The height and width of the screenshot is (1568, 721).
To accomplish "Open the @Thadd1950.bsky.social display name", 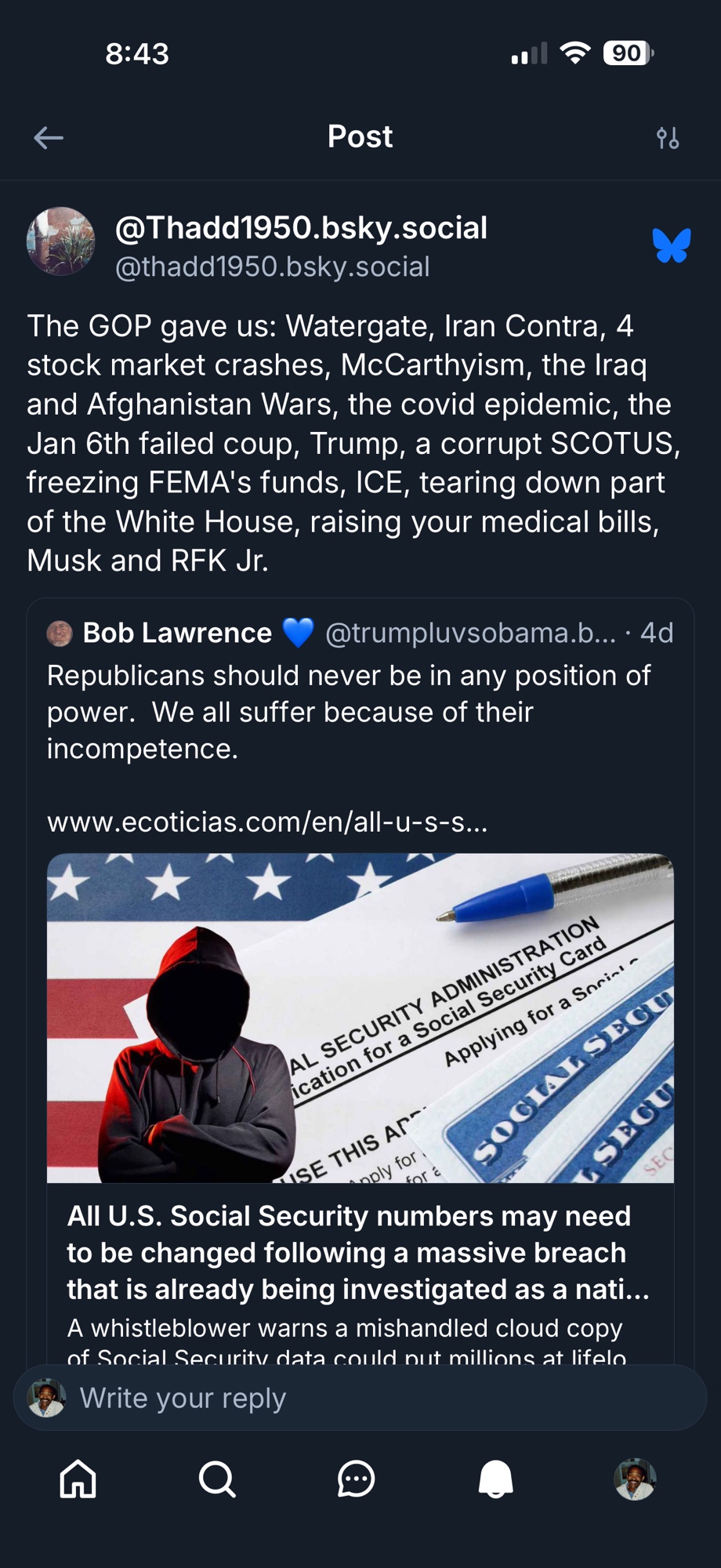I will [x=301, y=228].
